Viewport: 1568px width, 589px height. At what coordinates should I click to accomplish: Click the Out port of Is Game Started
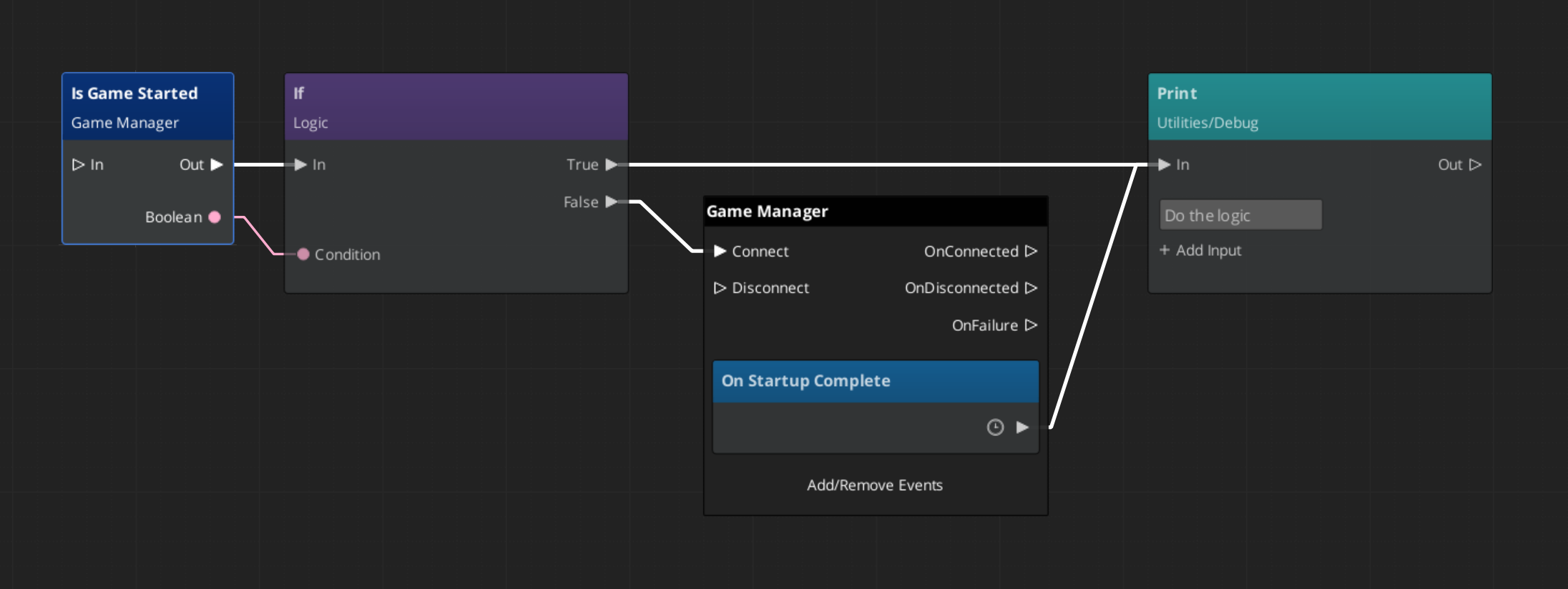(217, 164)
